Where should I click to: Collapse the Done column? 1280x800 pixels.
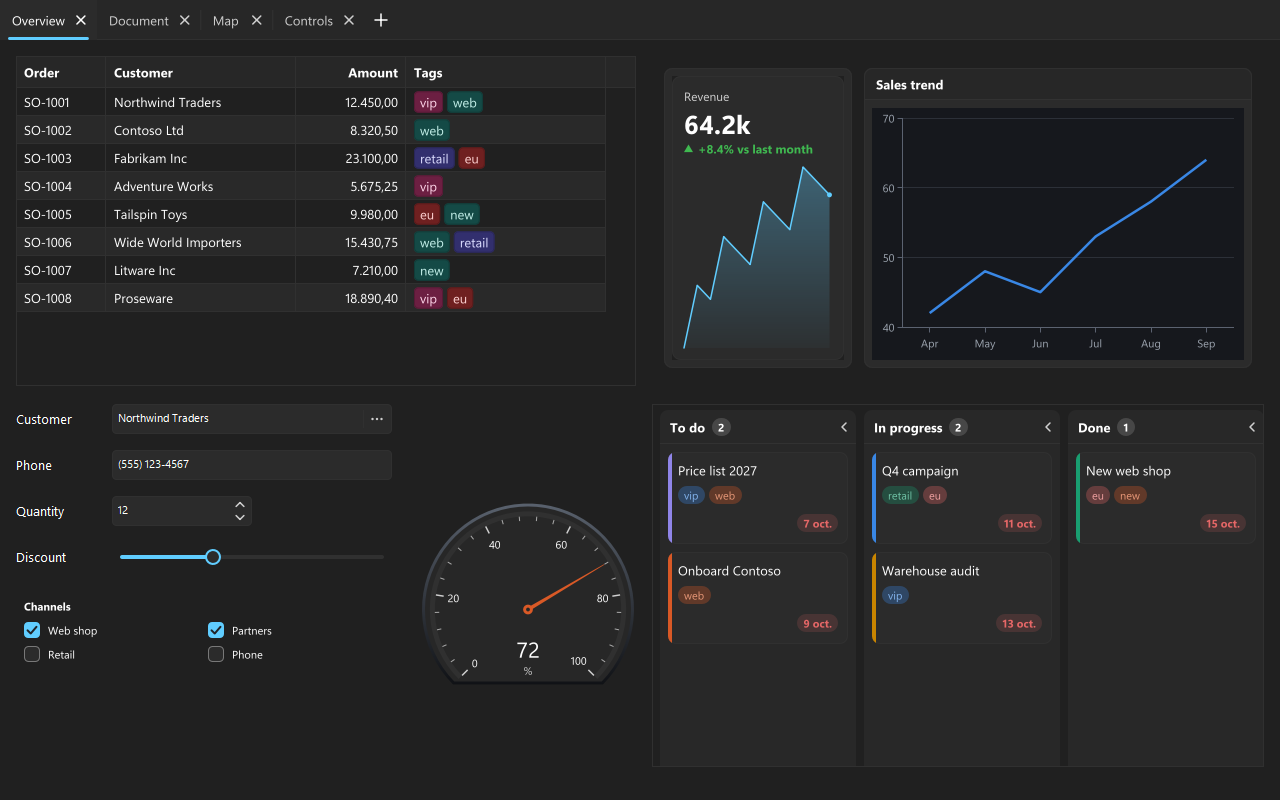[x=1252, y=427]
